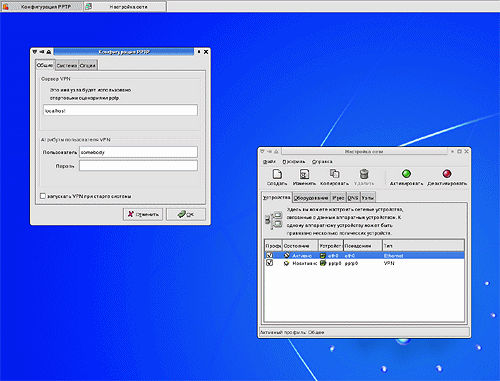This screenshot has width=500, height=381.
Task: Click the Изменить edit device icon
Action: (304, 174)
